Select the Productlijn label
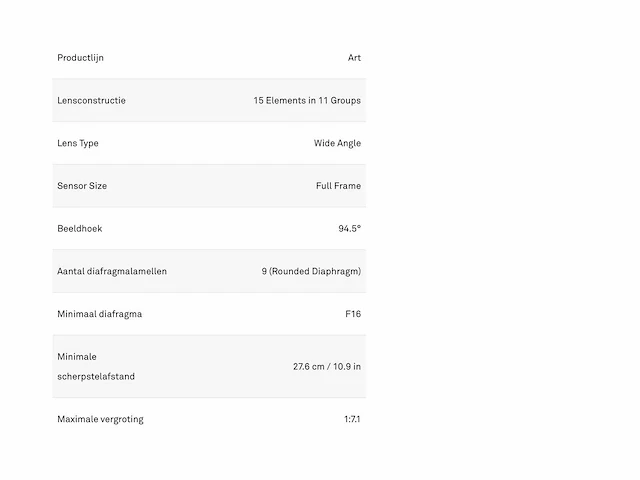The width and height of the screenshot is (640, 480). [80, 58]
